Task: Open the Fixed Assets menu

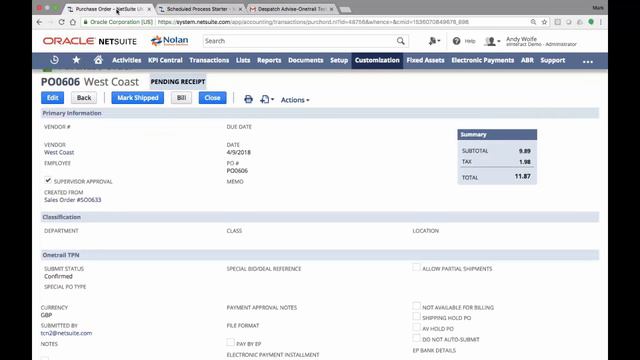Action: pyautogui.click(x=425, y=60)
